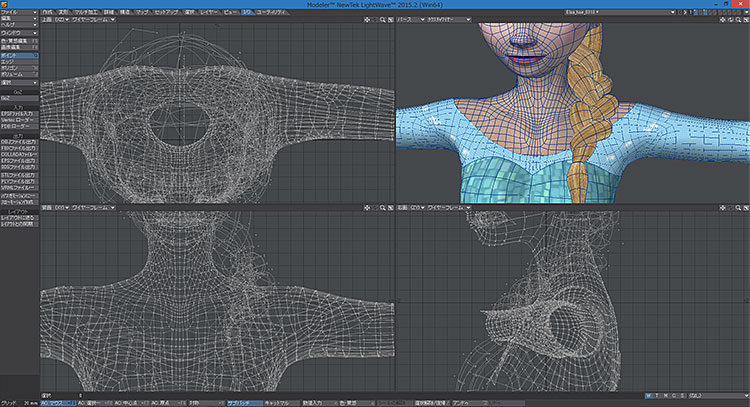Open the レイヤー (Layers) tab
The image size is (750, 407).
click(x=209, y=12)
